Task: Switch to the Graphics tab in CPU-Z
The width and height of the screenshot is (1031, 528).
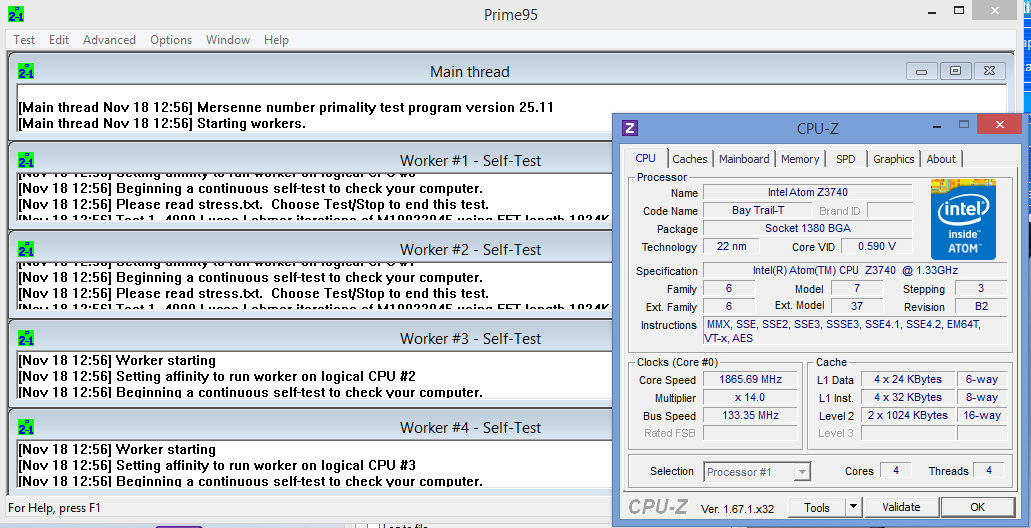Action: [x=894, y=159]
